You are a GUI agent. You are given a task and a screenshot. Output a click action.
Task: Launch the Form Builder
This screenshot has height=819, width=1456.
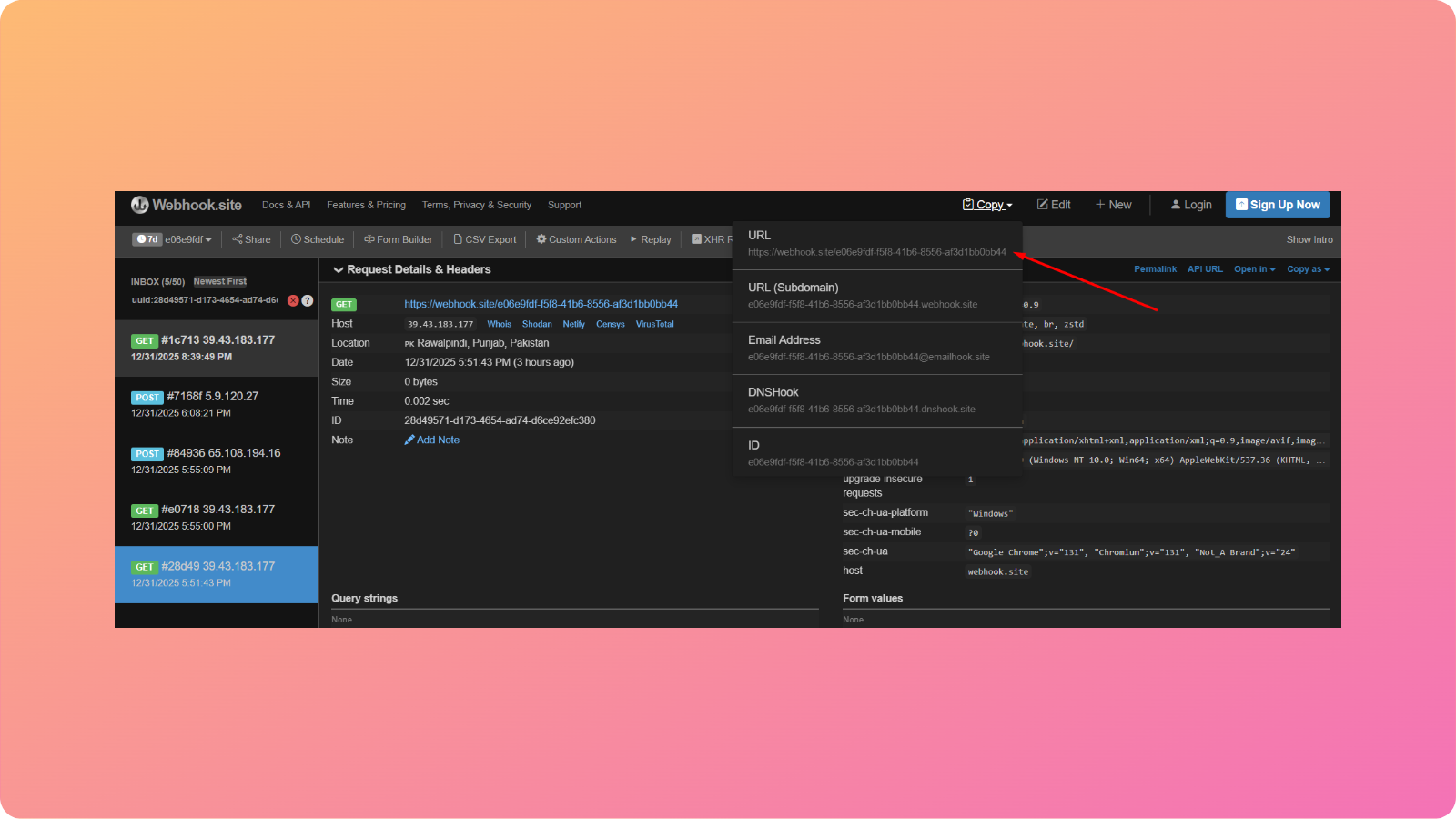tap(398, 238)
